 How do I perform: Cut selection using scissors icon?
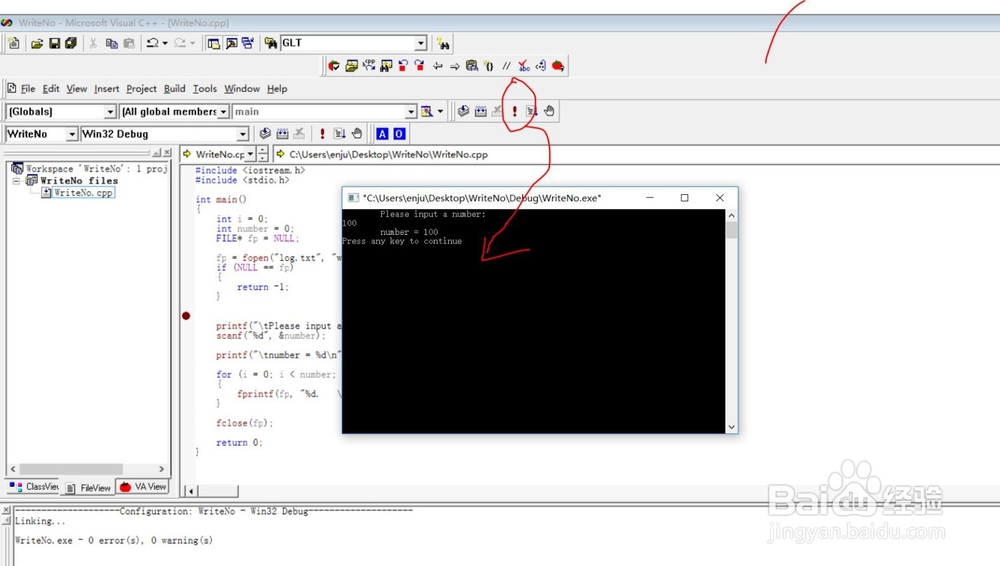click(x=93, y=43)
